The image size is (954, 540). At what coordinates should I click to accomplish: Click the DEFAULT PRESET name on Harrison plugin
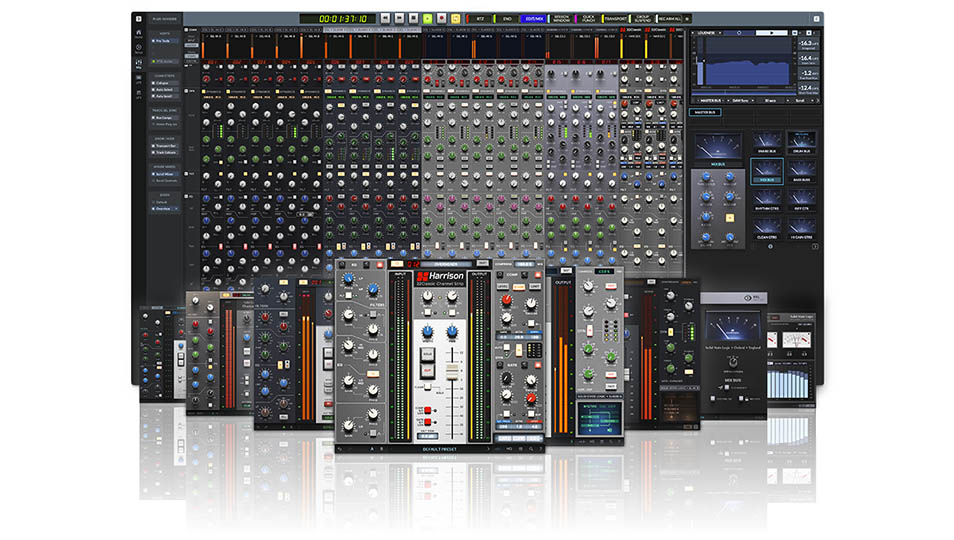[439, 449]
